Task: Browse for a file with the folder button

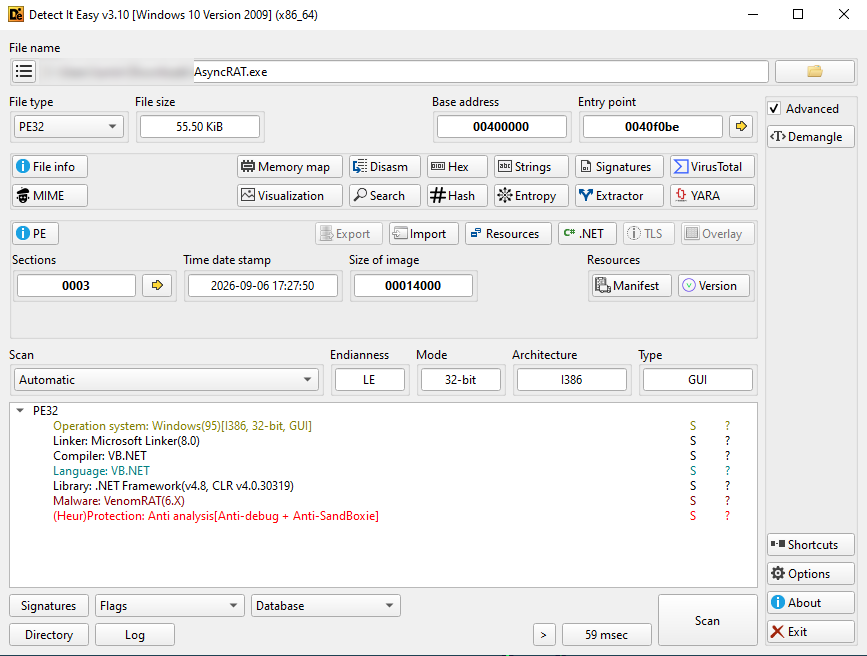Action: coord(814,71)
